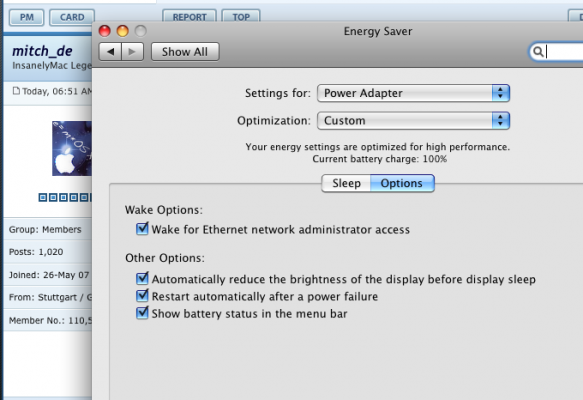Screen dimensions: 583x400
Task: Open mitch_de username profile link
Action: [x=42, y=51]
